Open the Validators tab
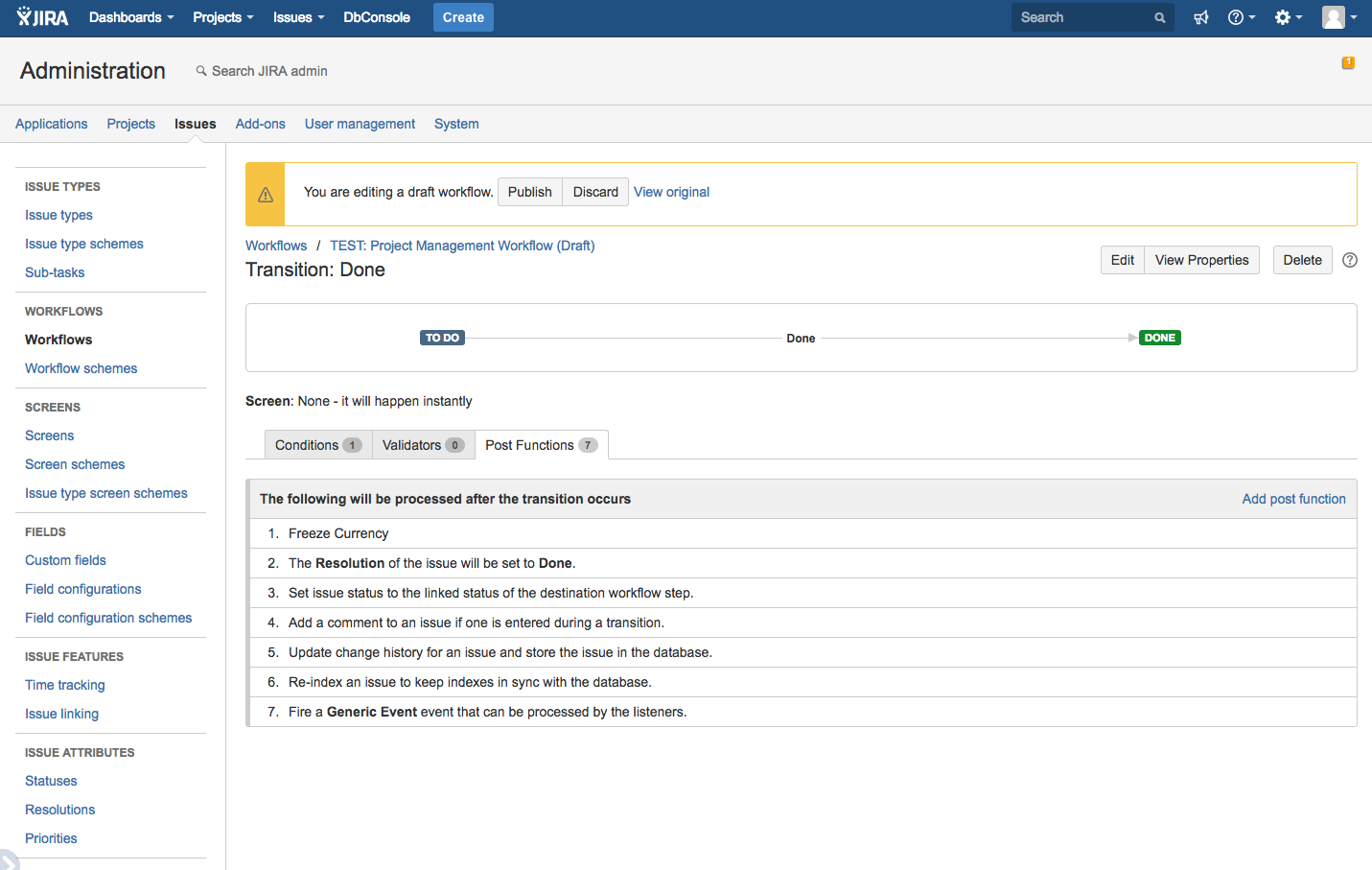Screen dimensions: 1372x870 [423, 445]
